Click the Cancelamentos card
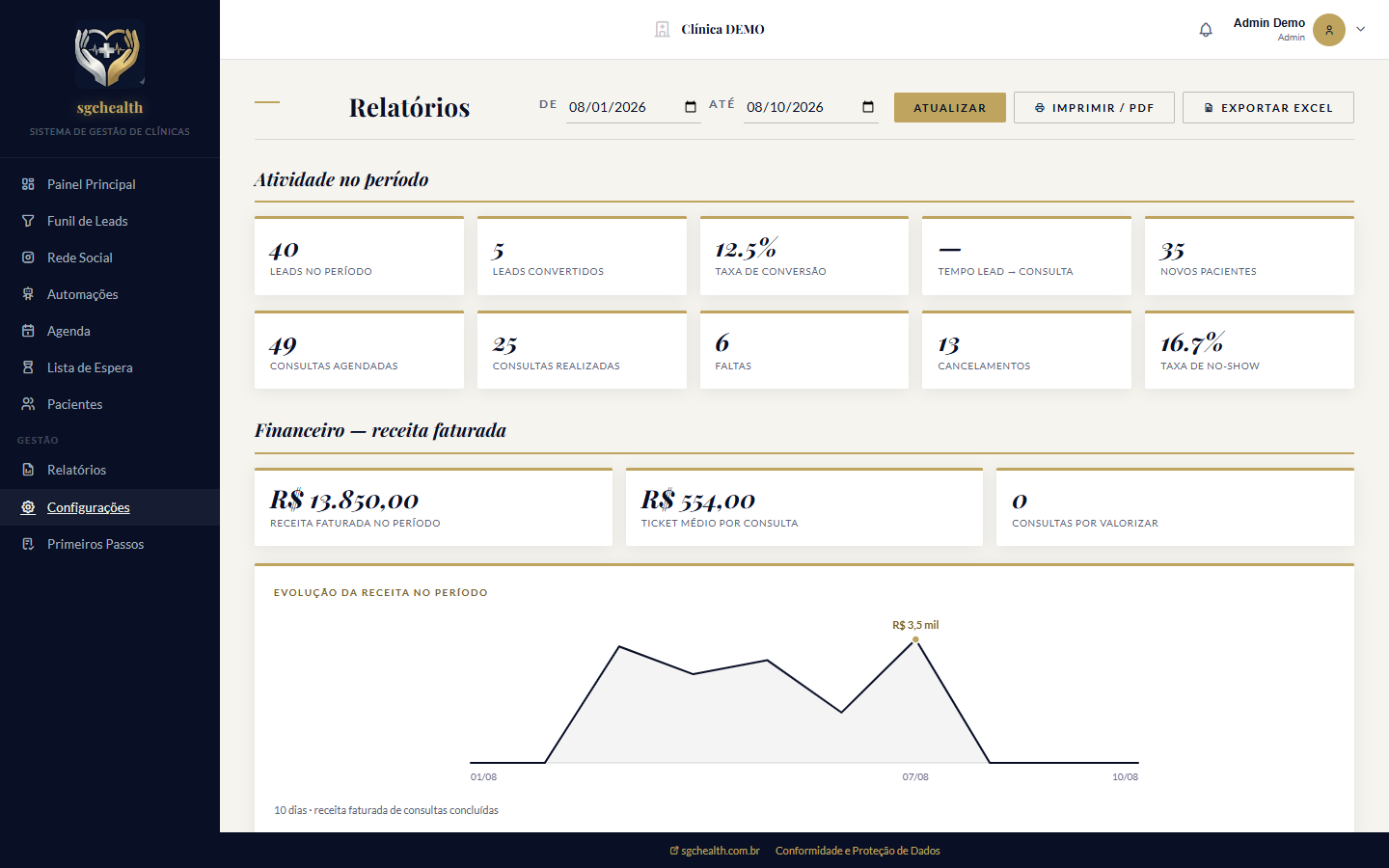Viewport: 1389px width, 868px height. (1026, 350)
